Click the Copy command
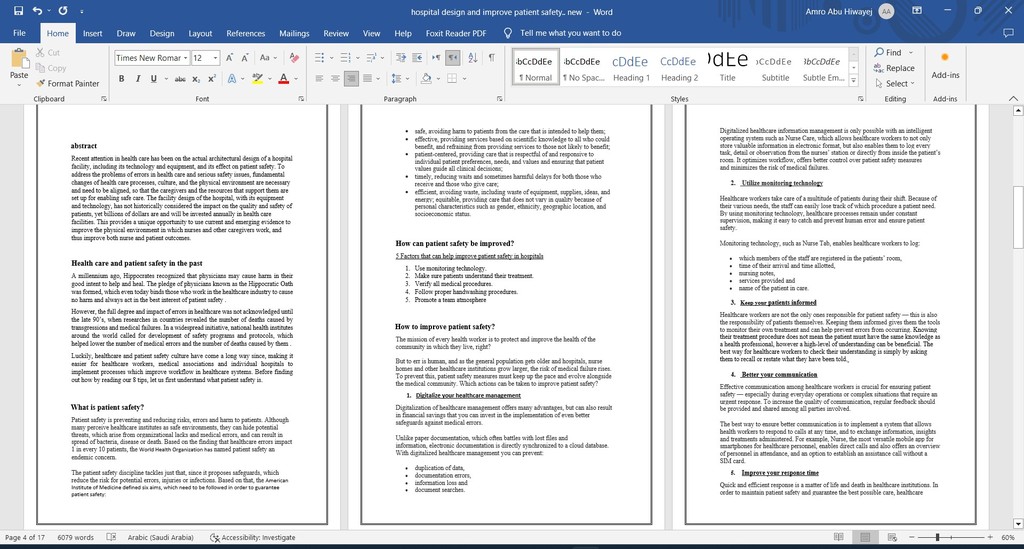Image resolution: width=1024 pixels, height=549 pixels. 51,68
